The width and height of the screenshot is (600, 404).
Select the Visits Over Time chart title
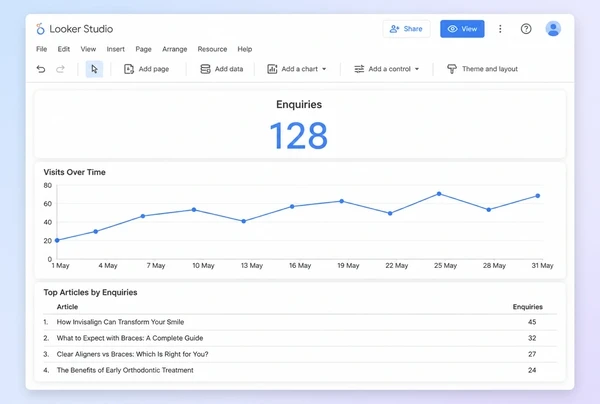click(x=75, y=172)
